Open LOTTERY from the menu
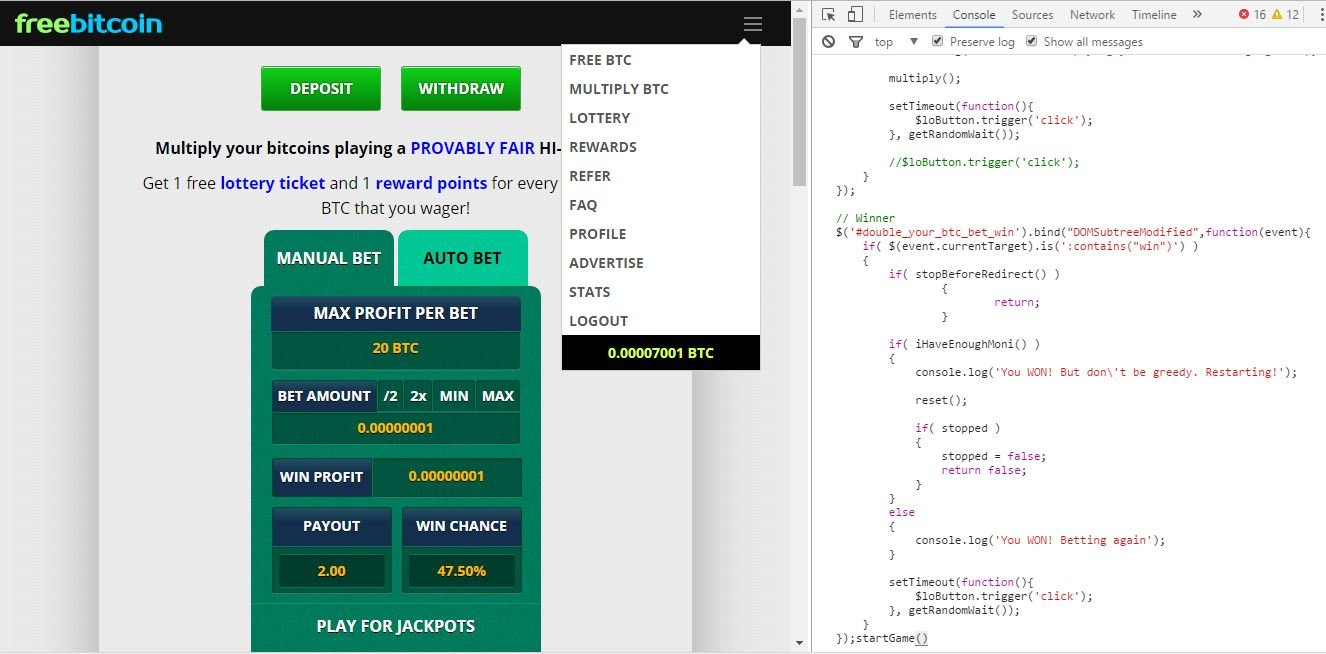Viewport: 1326px width, 654px height. pyautogui.click(x=661, y=118)
